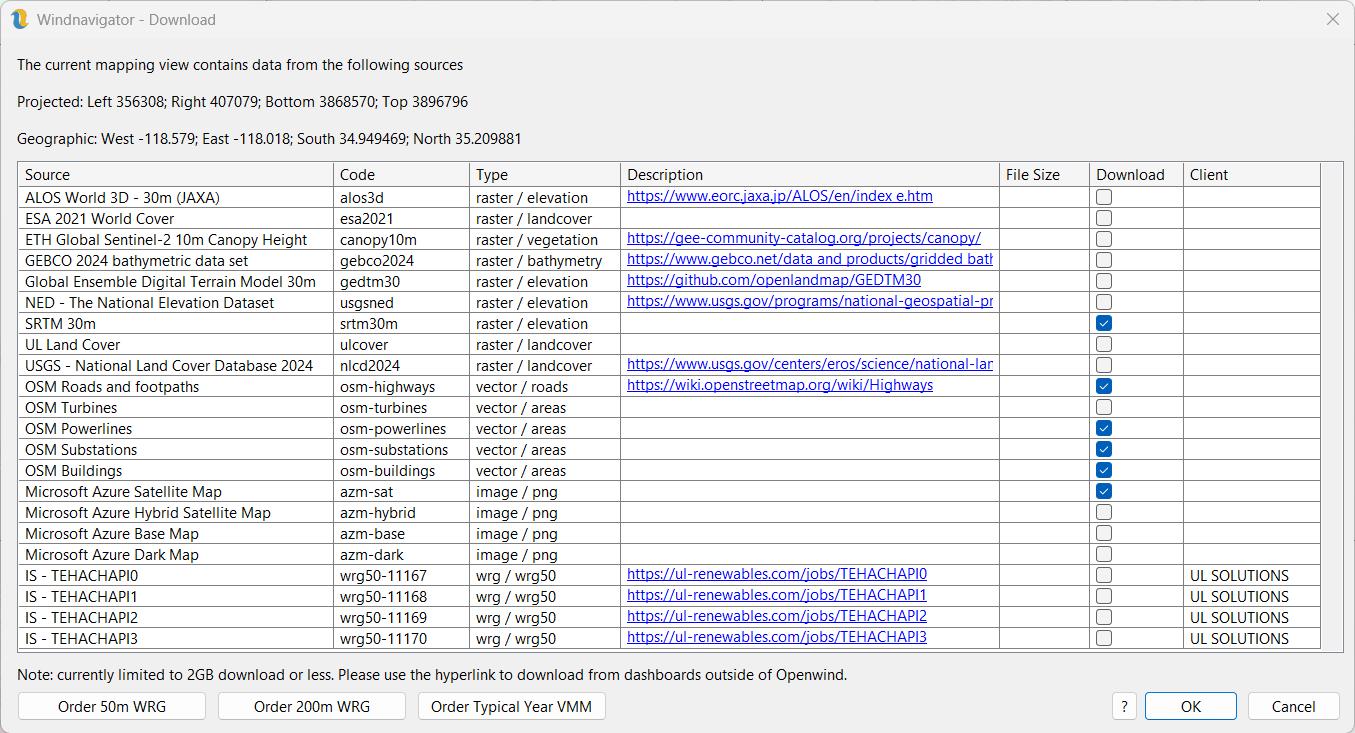Click the raster / bathymetry type cell
This screenshot has width=1355, height=733.
[x=545, y=260]
